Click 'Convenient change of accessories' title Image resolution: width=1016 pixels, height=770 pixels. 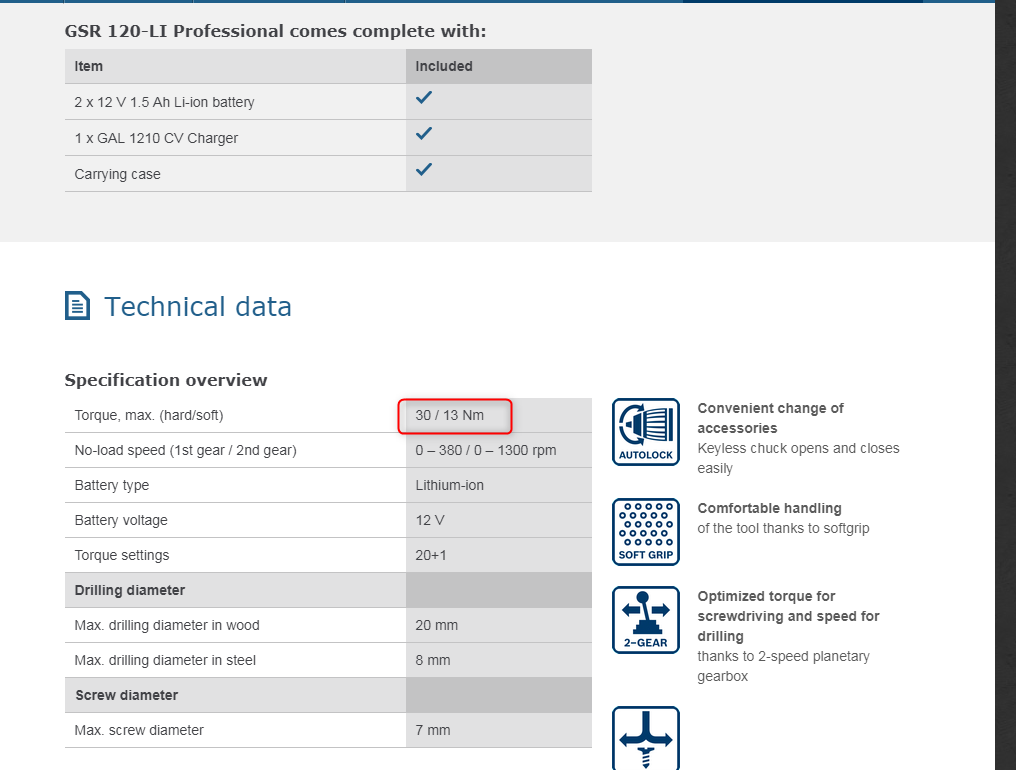770,418
